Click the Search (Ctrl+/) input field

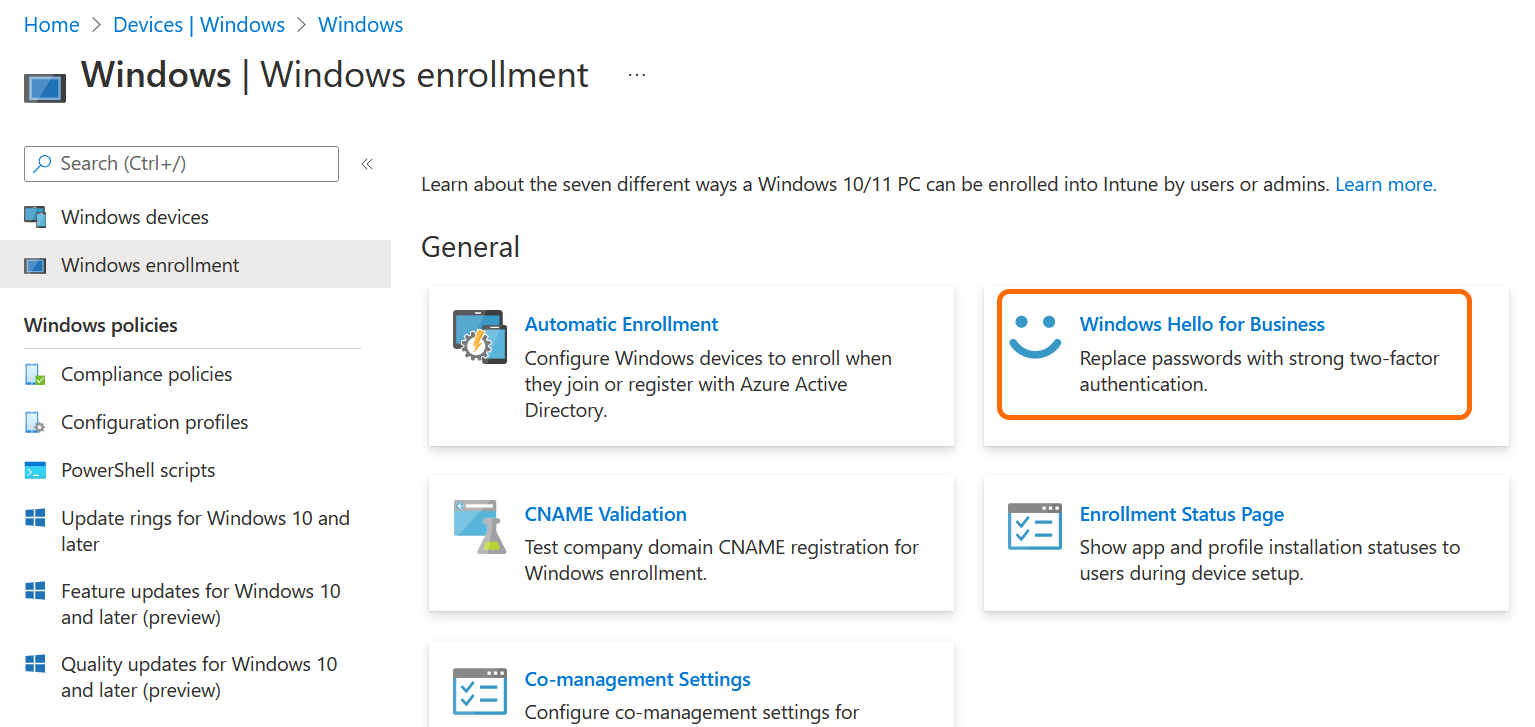pos(190,164)
